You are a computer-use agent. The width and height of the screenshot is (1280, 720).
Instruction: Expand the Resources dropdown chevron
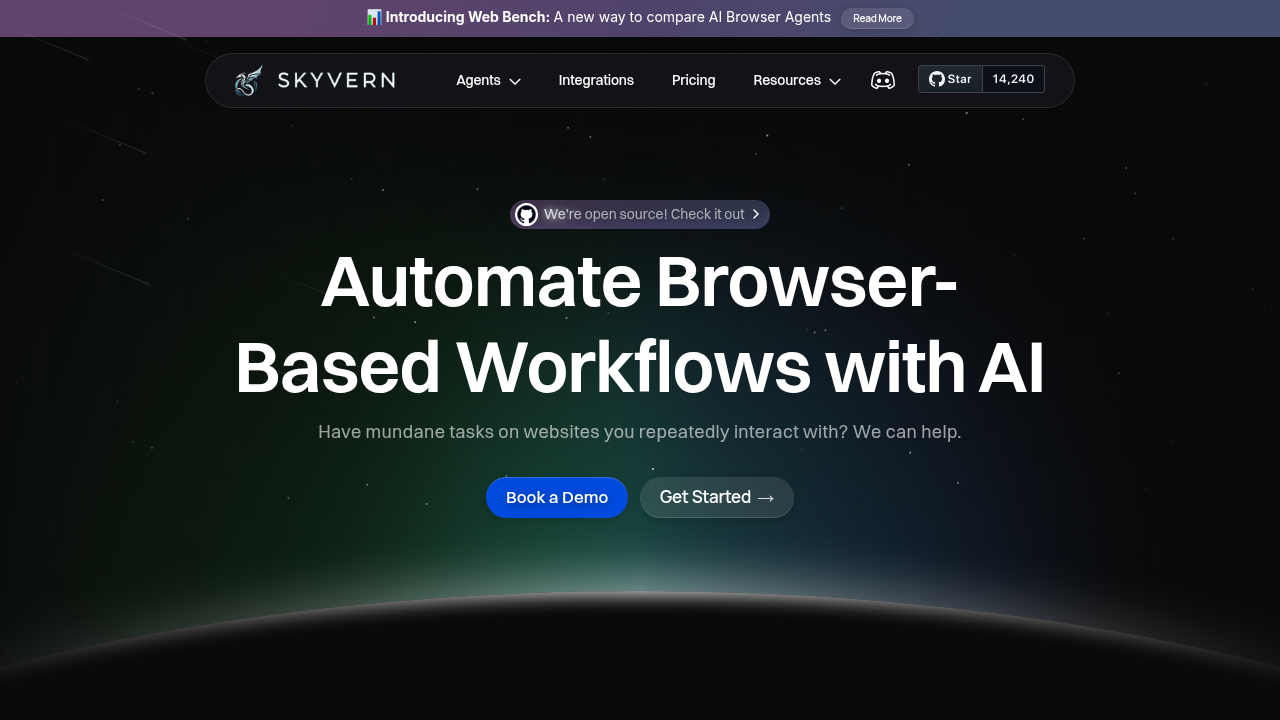point(835,81)
